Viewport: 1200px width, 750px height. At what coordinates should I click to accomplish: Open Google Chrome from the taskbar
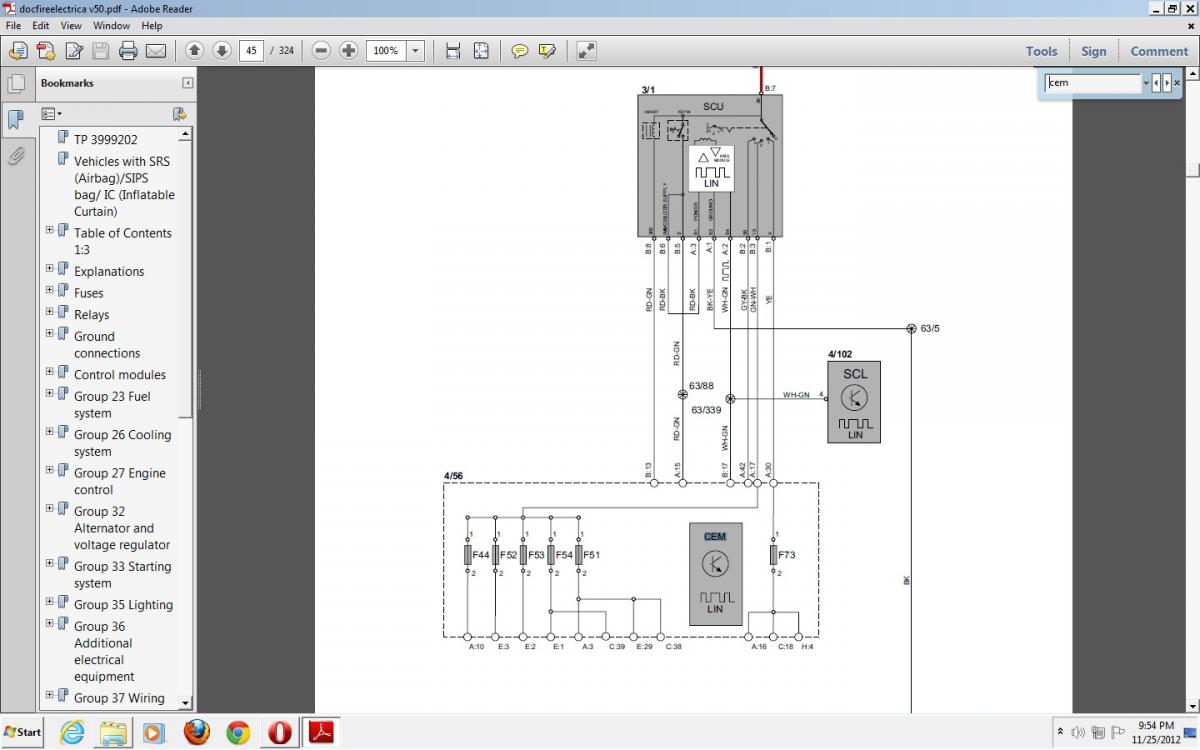pyautogui.click(x=238, y=732)
